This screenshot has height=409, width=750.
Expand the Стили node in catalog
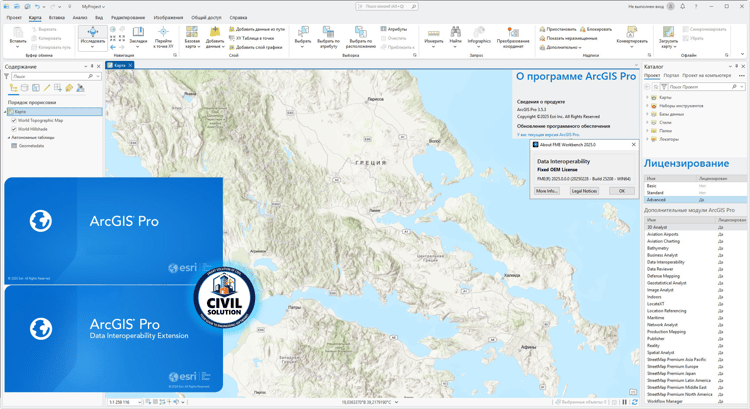(x=647, y=122)
